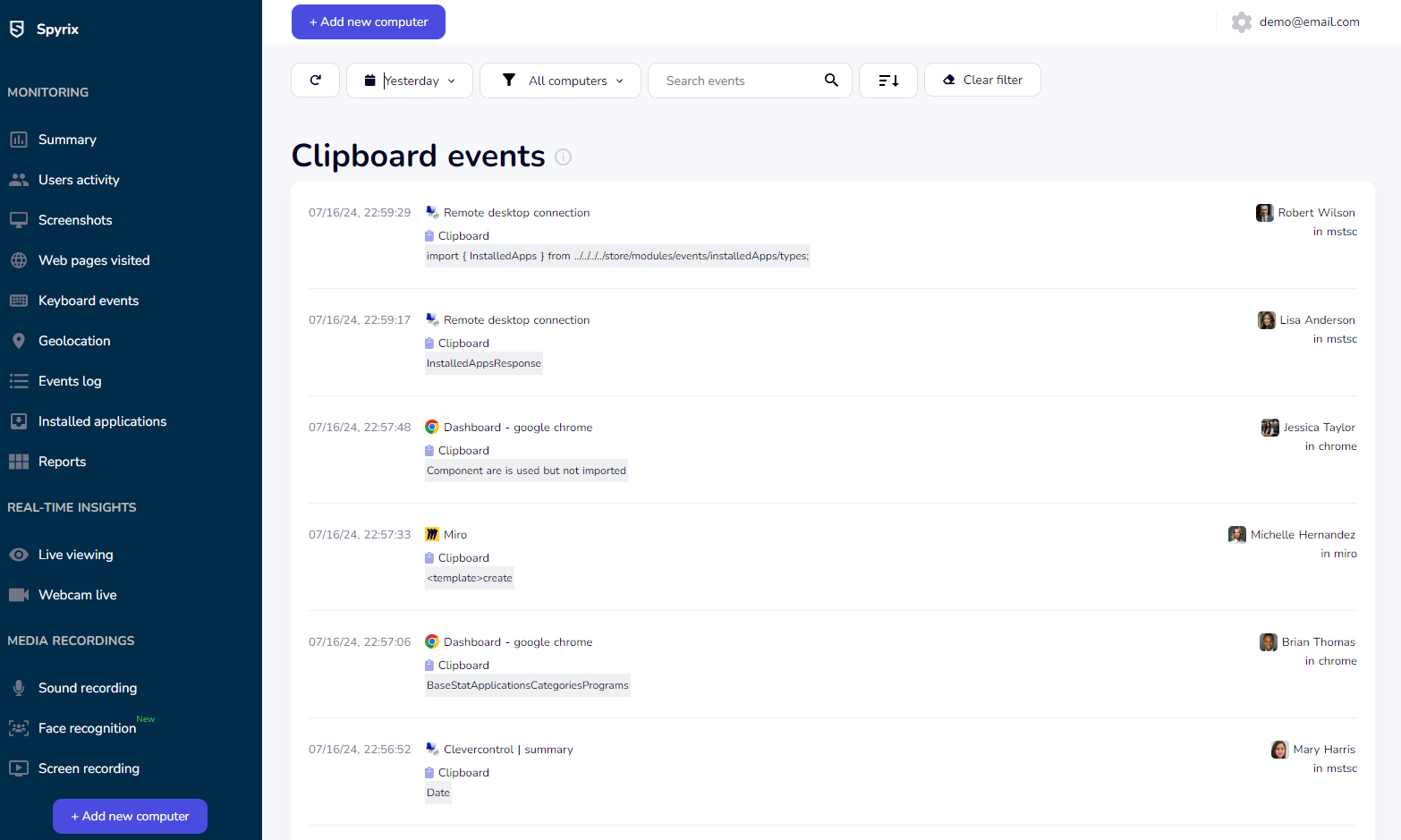Select Keyboard events in sidebar

89,301
